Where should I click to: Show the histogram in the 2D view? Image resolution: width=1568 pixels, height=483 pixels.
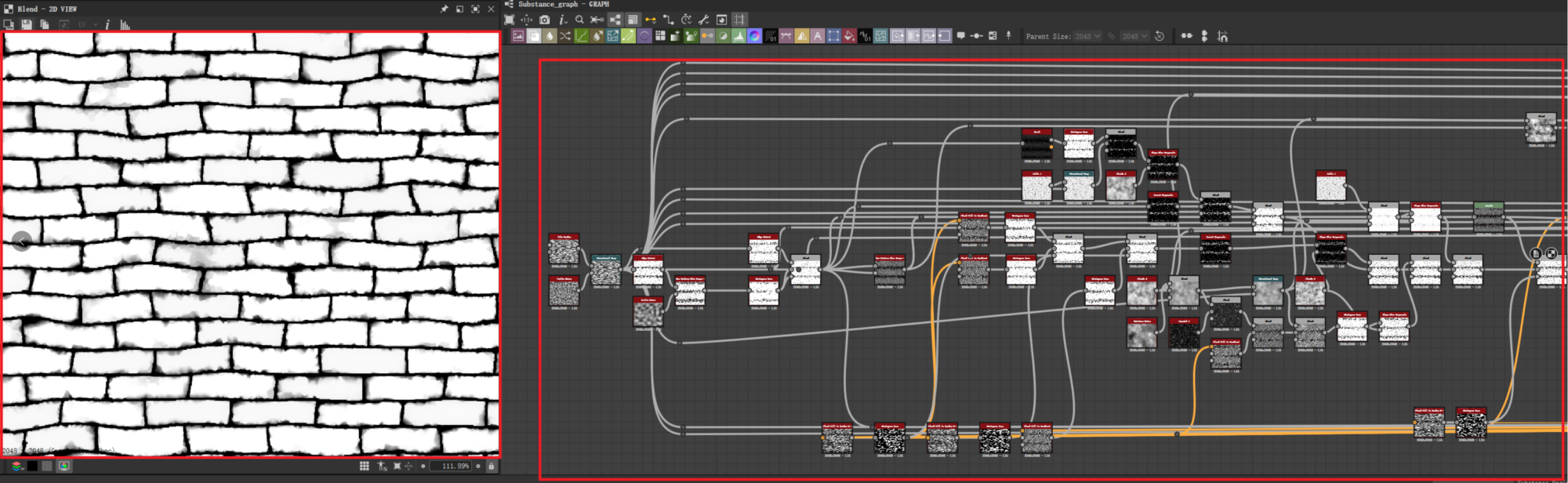pos(125,25)
